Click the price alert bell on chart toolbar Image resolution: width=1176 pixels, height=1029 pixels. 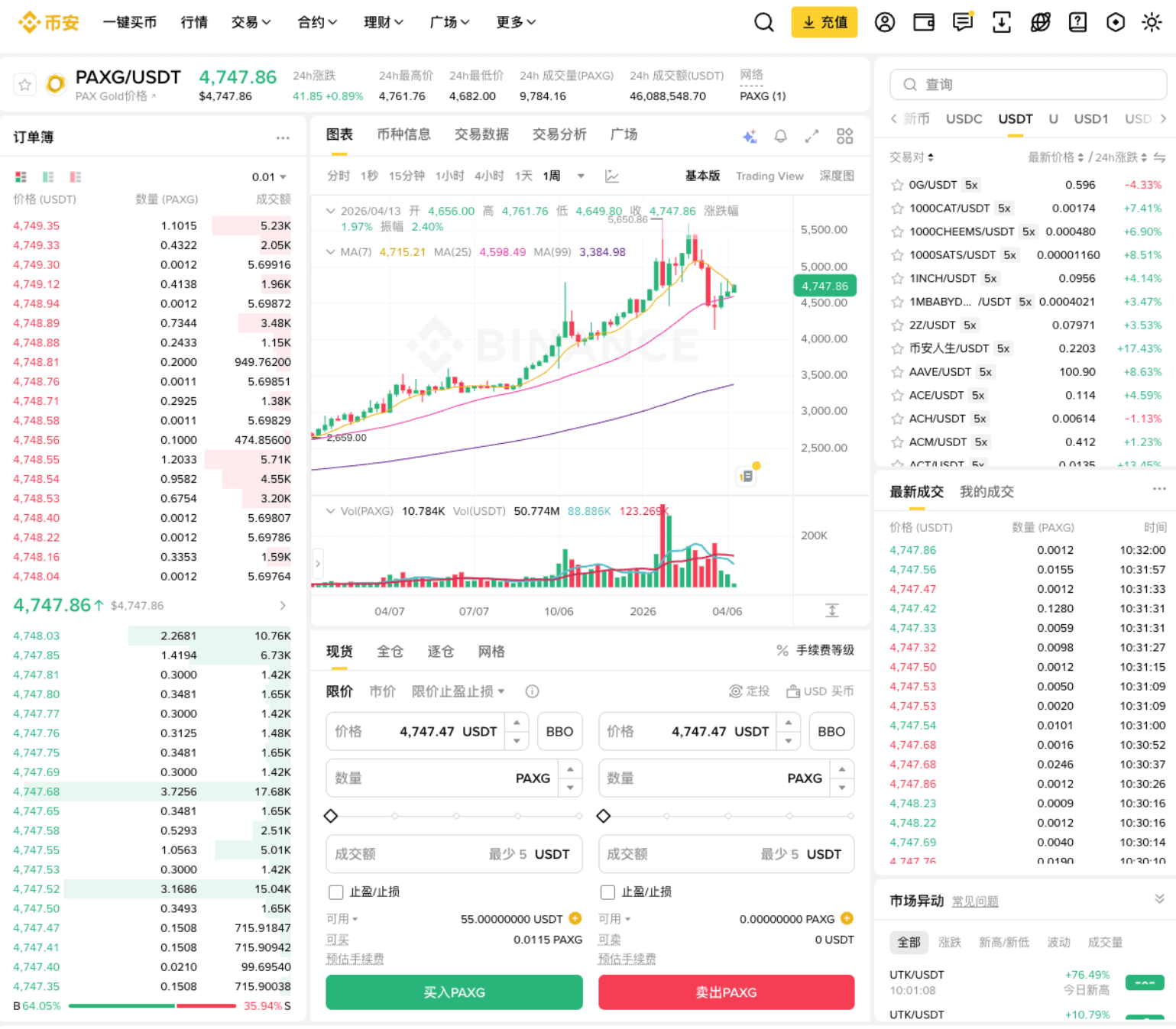click(x=780, y=135)
